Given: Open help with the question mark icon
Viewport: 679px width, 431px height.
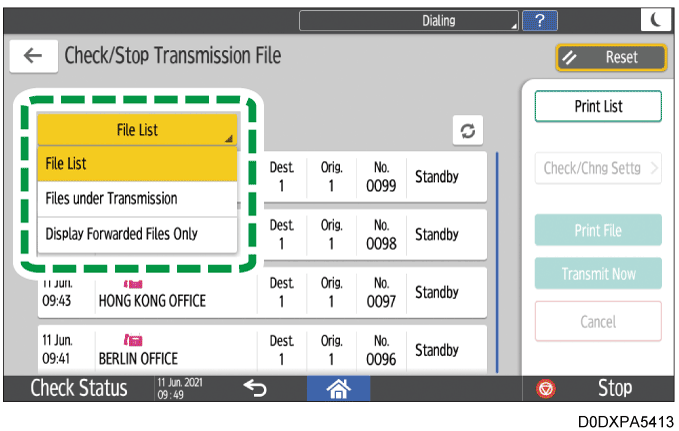Looking at the screenshot, I should coord(541,21).
